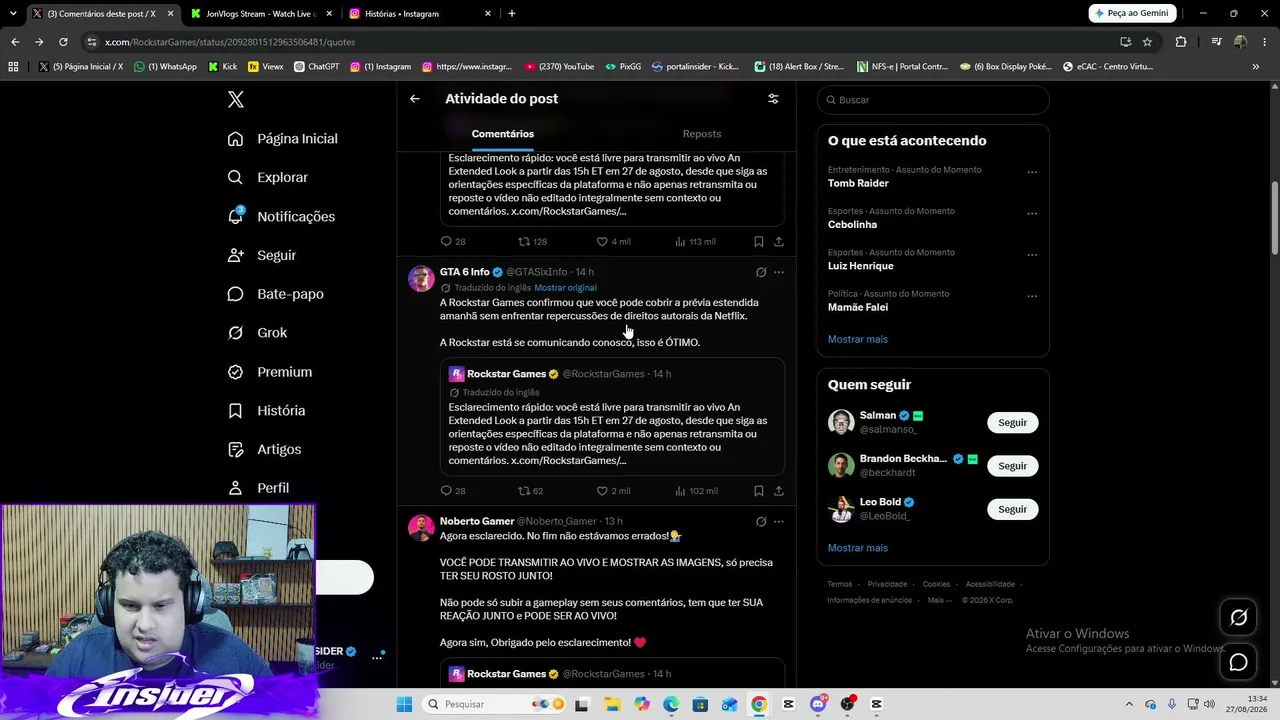Screen dimensions: 1280x720
Task: Click Mostrar mais under Quem seguir
Action: [x=858, y=548]
